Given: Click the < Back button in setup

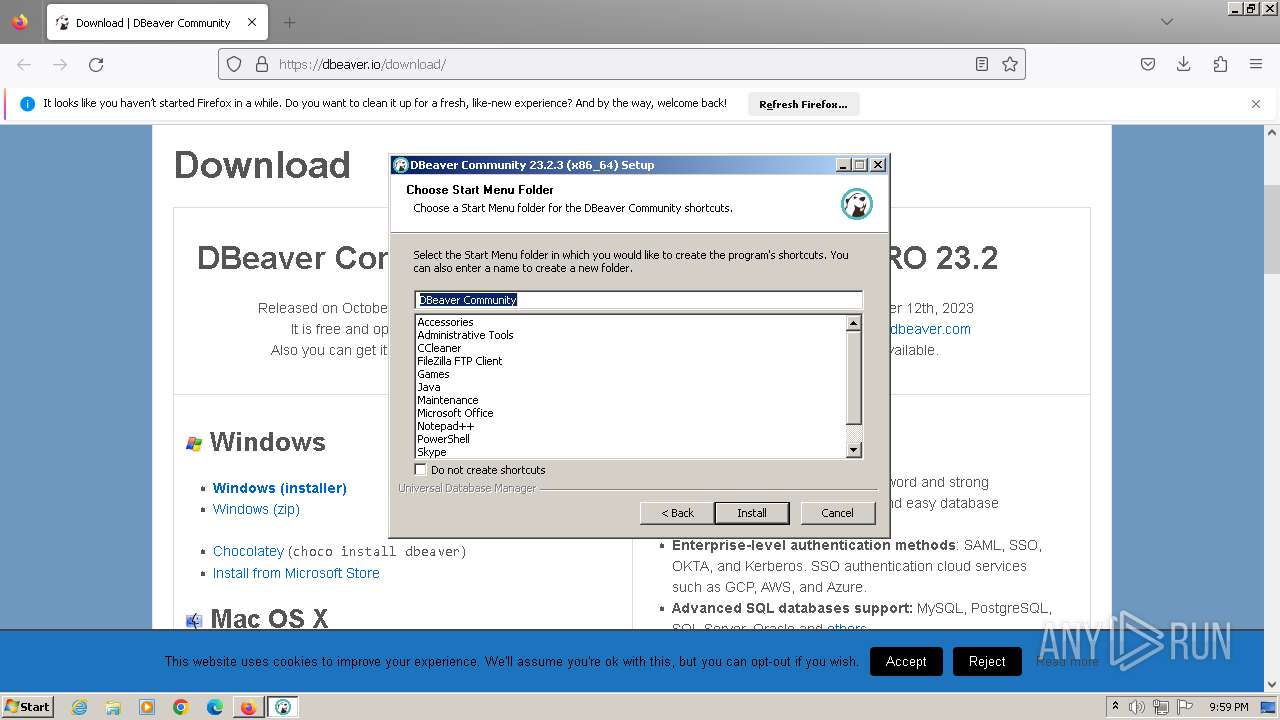Looking at the screenshot, I should point(677,513).
